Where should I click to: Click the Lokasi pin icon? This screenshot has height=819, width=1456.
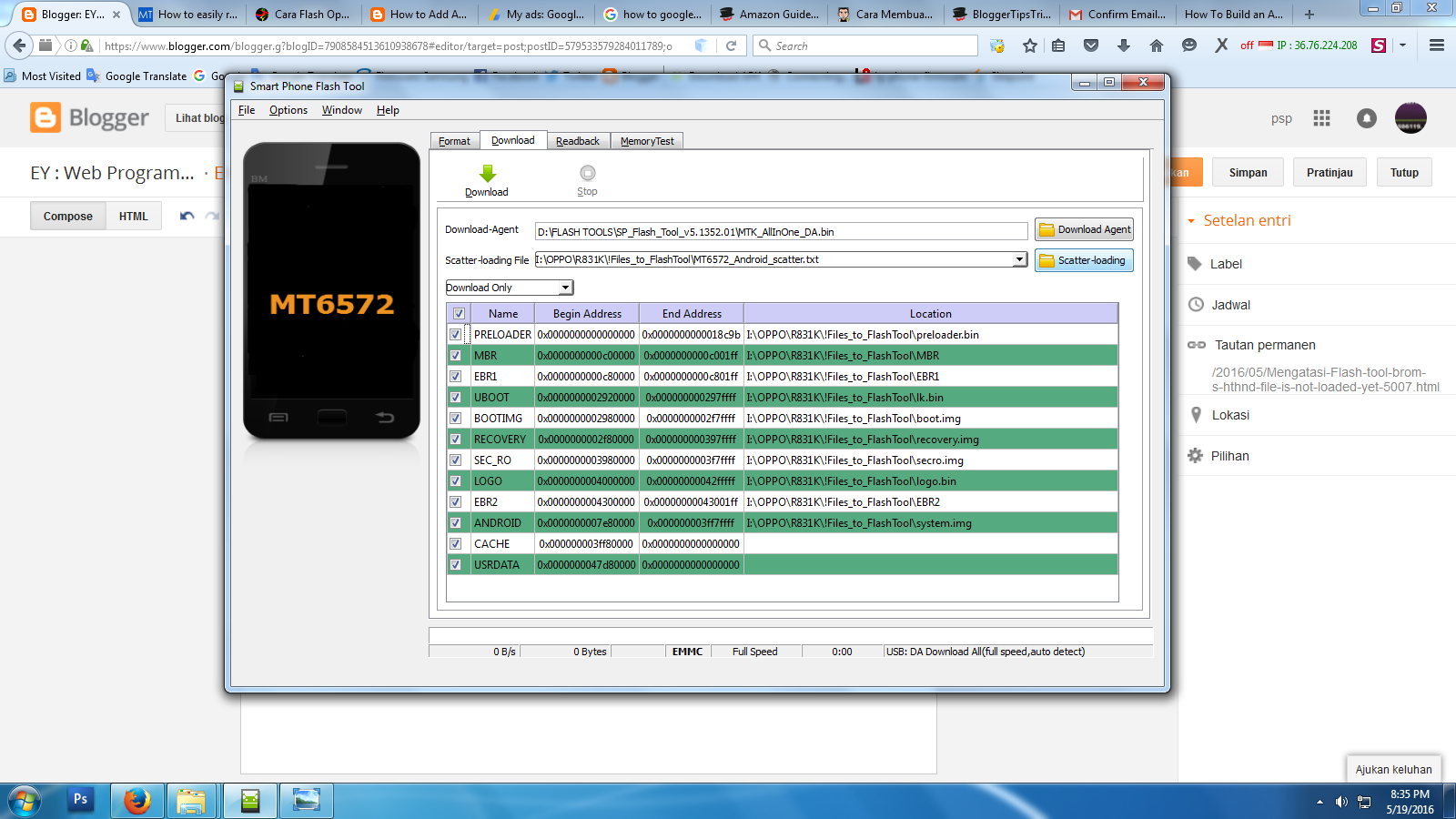click(1196, 415)
